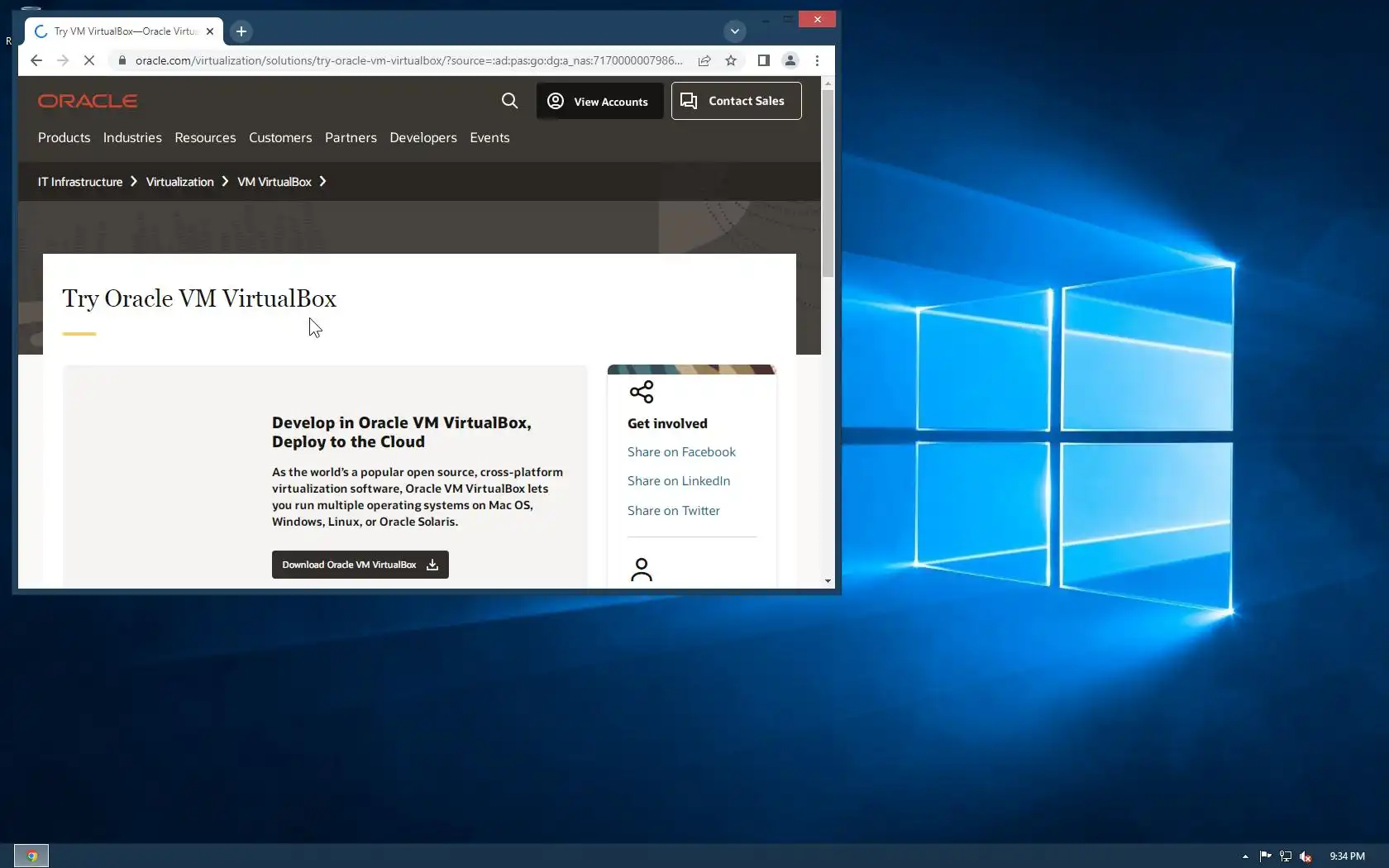Viewport: 1389px width, 868px height.
Task: Open the Customers menu
Action: coord(280,137)
